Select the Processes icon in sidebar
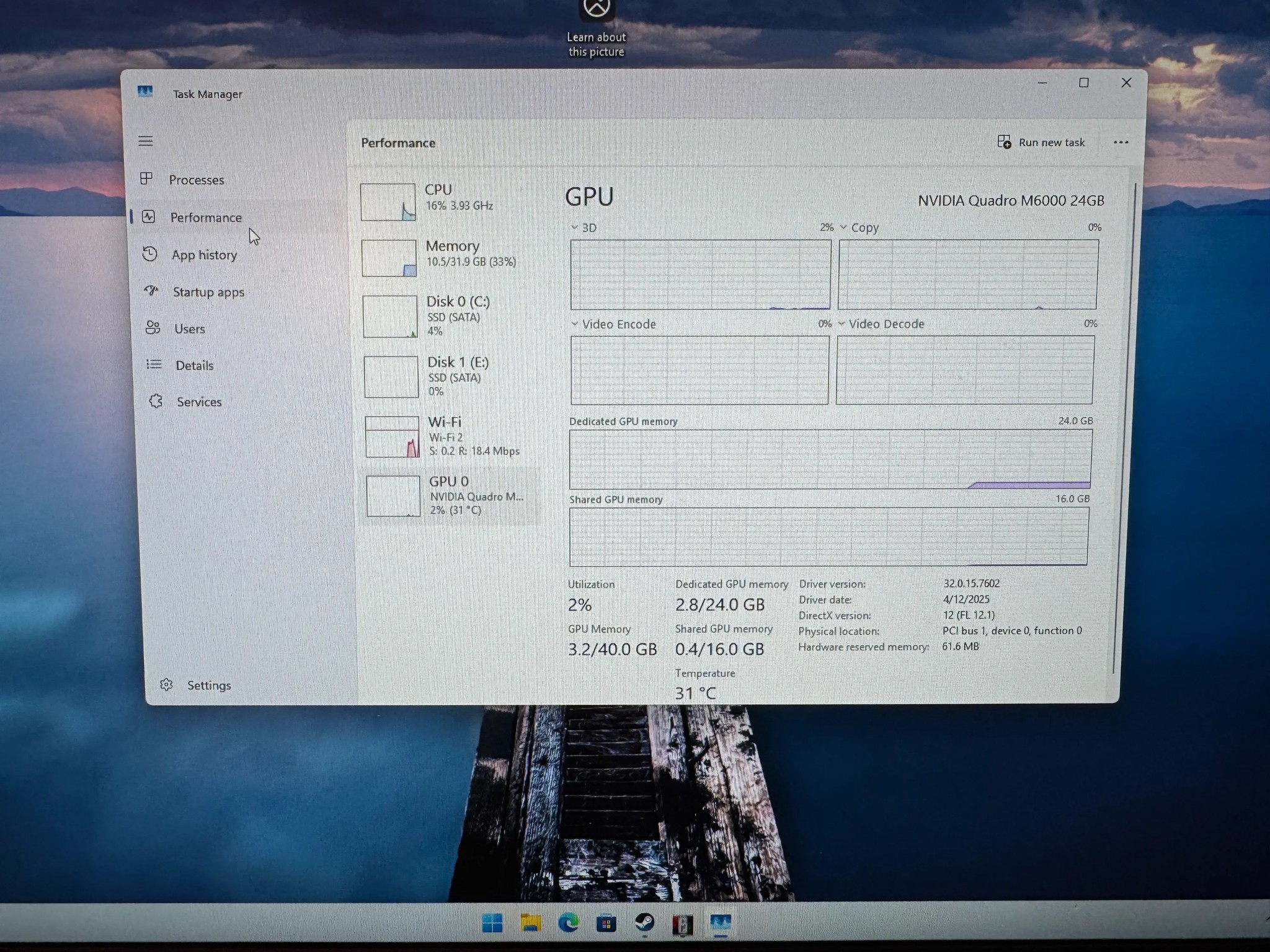 click(148, 179)
